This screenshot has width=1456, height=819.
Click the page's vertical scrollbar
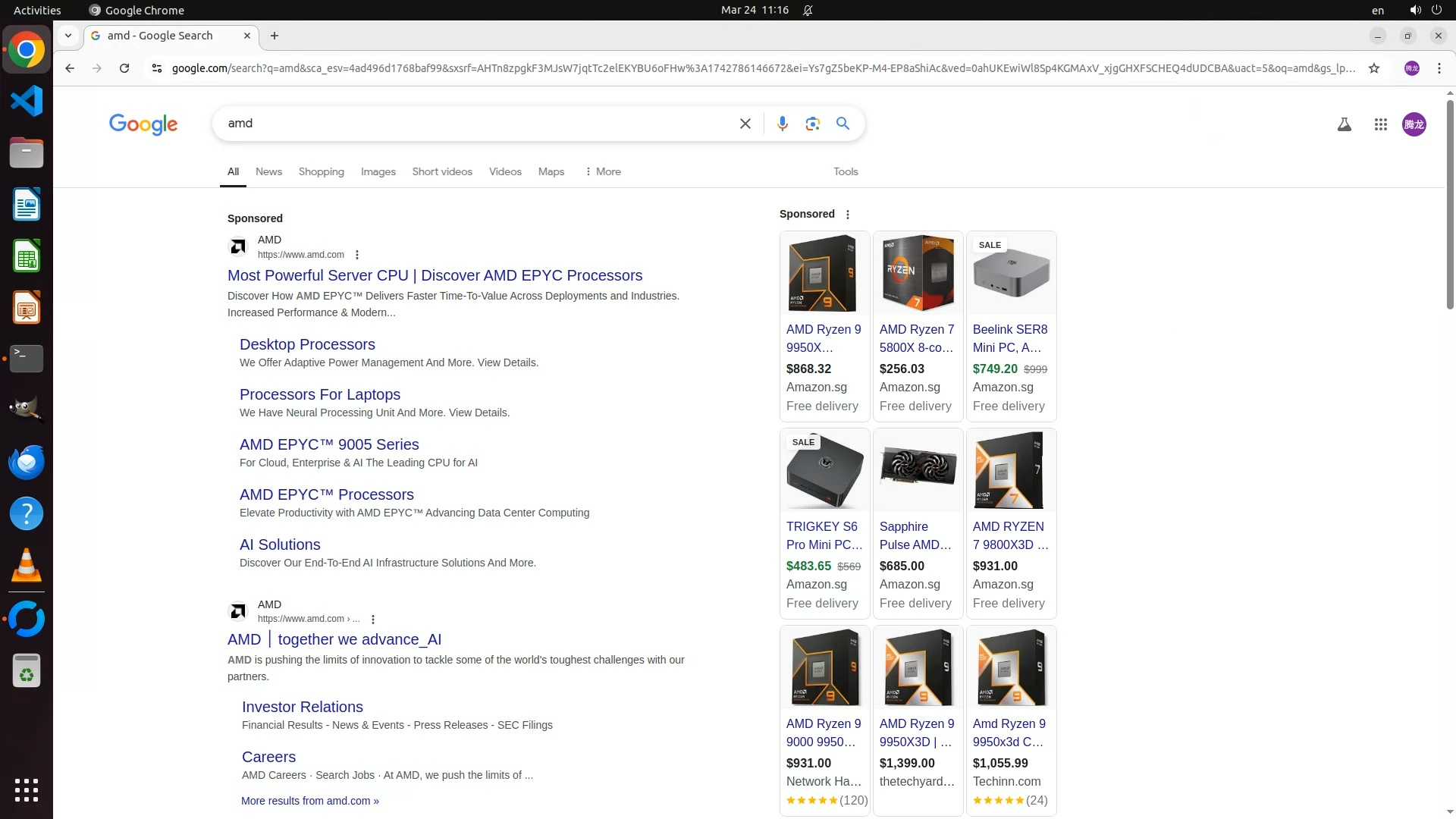1449,205
